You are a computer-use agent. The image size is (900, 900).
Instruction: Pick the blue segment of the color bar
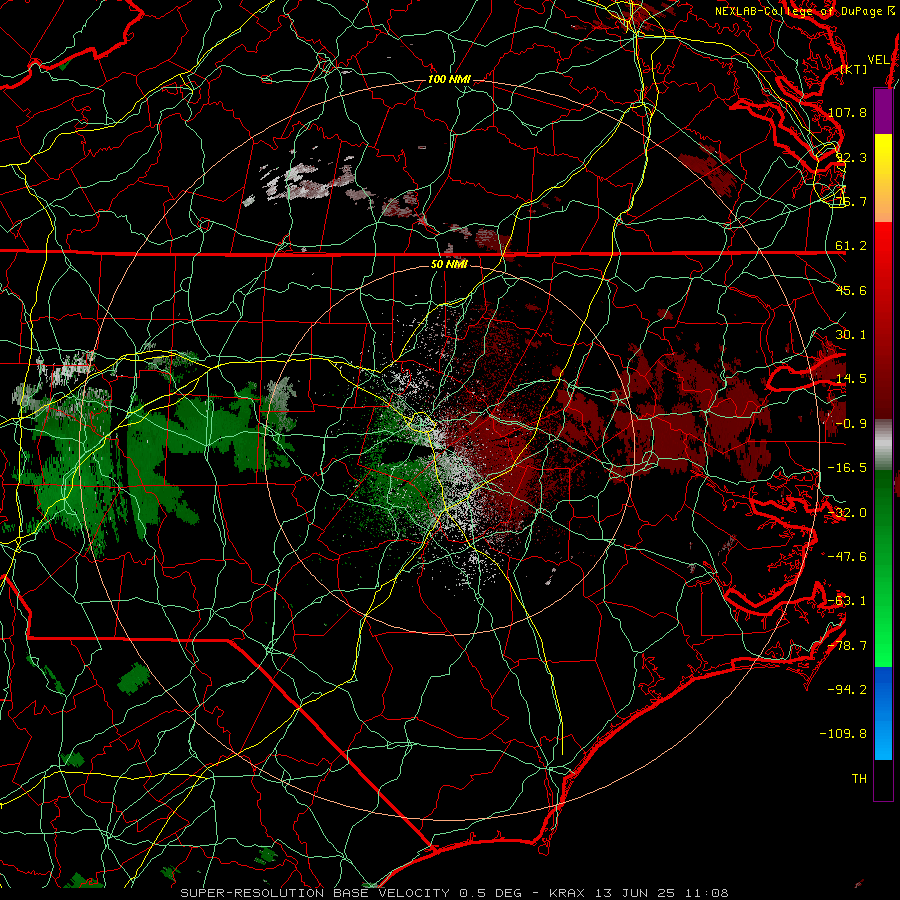883,713
